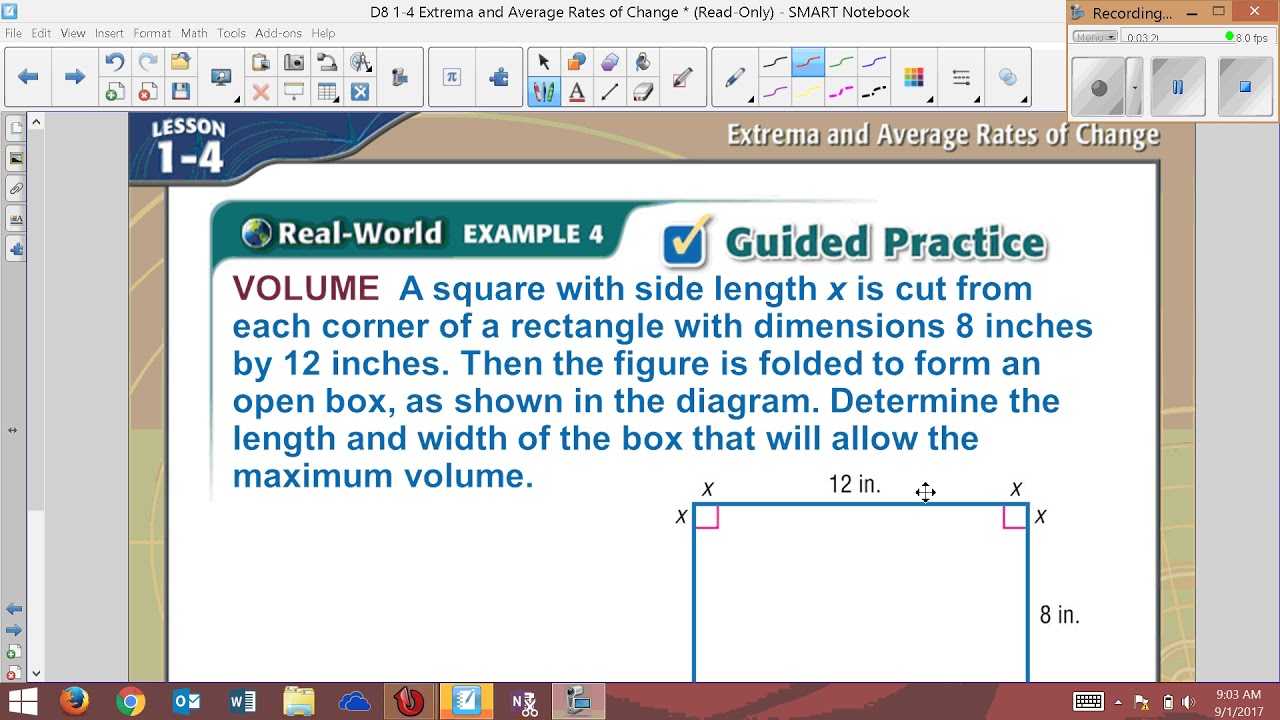This screenshot has width=1280, height=720.
Task: Select the black dashed pen style
Action: [x=874, y=92]
